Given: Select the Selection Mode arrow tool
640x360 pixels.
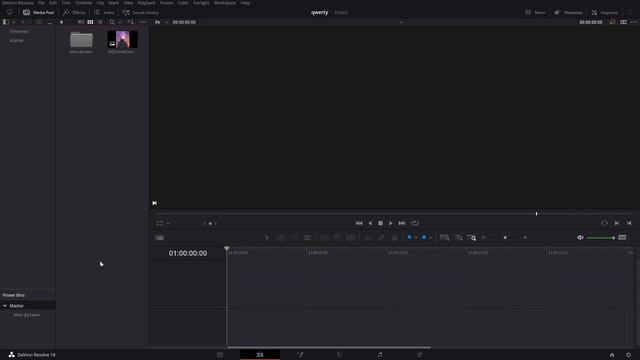Looking at the screenshot, I should pos(267,238).
